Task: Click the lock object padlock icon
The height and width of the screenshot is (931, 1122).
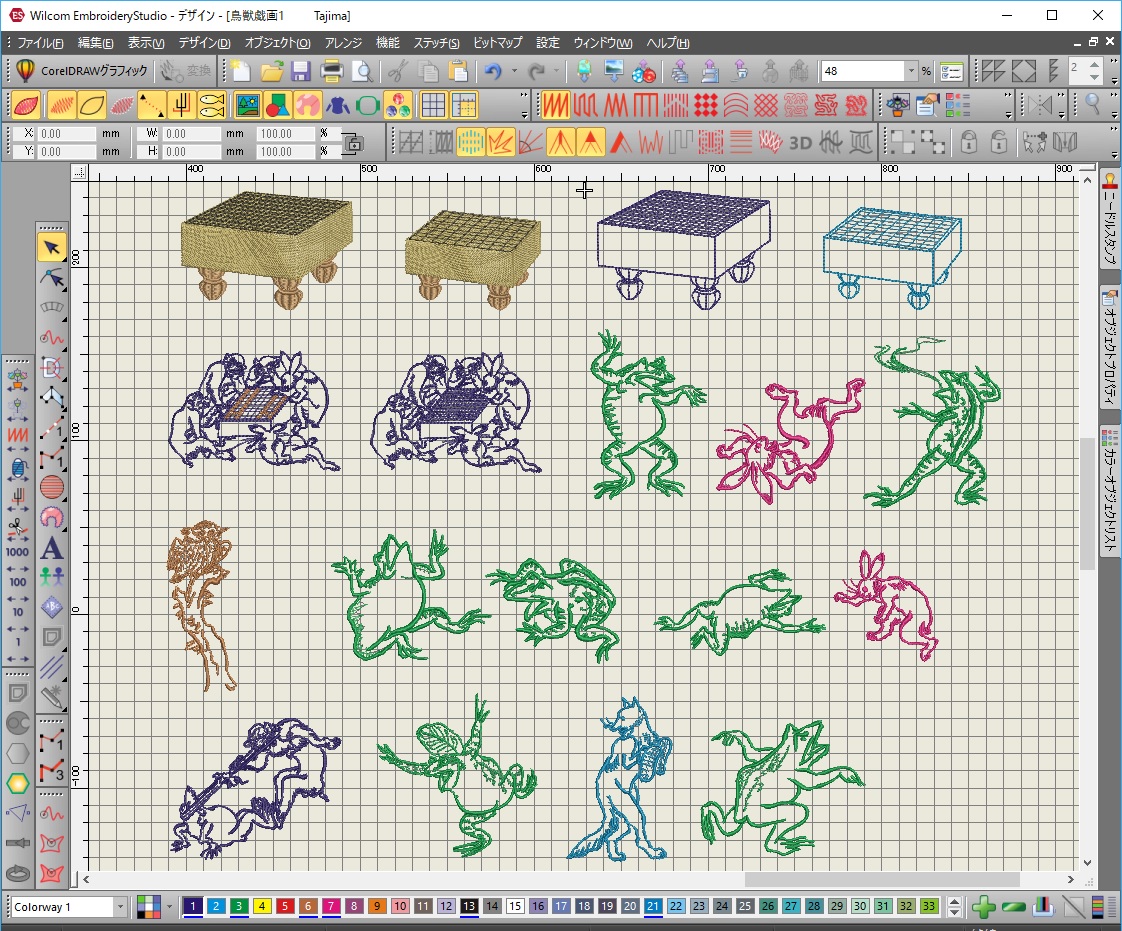Action: coord(968,142)
